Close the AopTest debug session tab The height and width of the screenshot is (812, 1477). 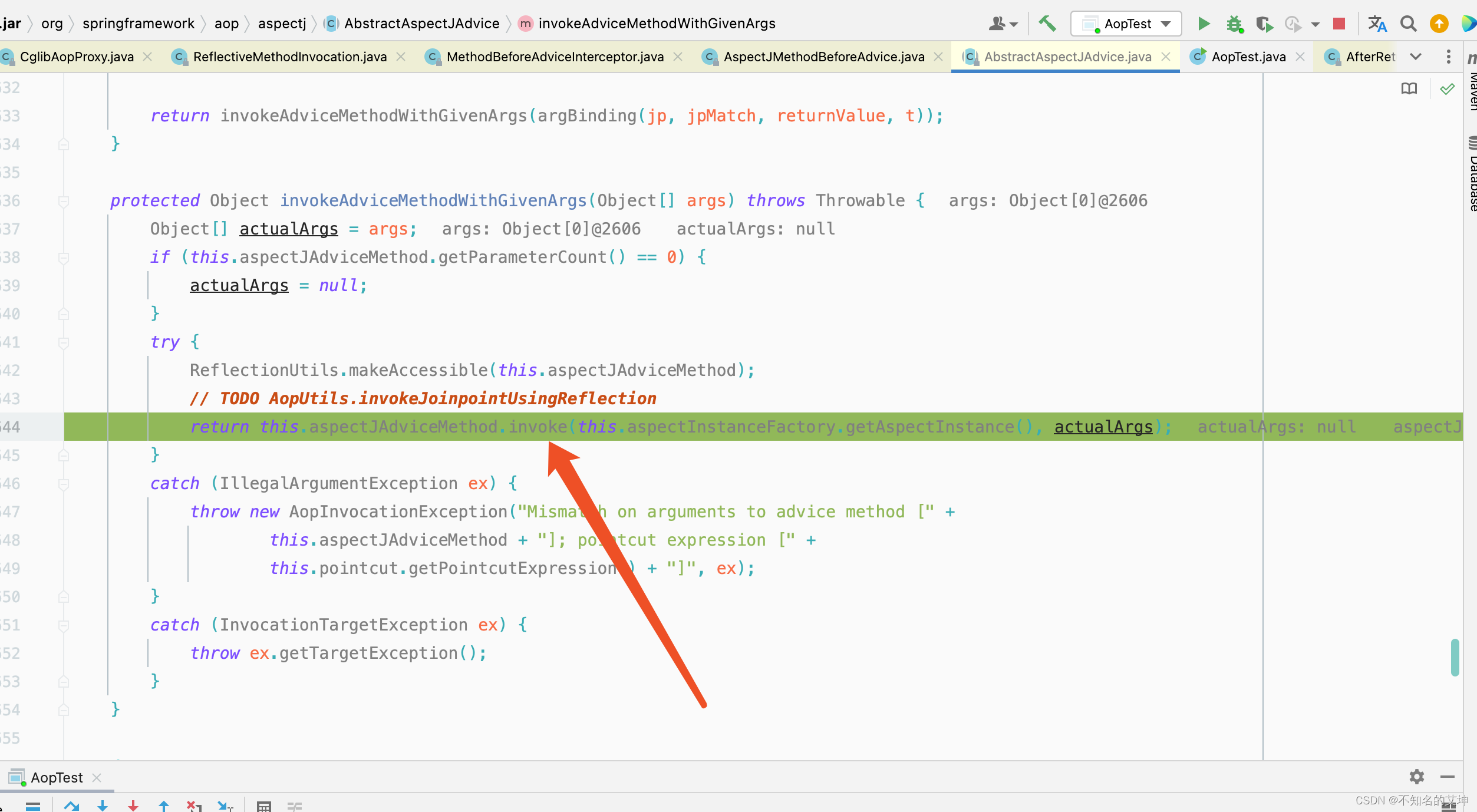pos(97,778)
